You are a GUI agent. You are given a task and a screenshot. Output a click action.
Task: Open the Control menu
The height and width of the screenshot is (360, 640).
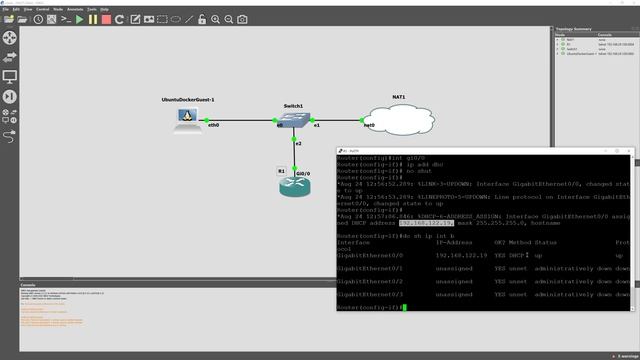(42, 9)
